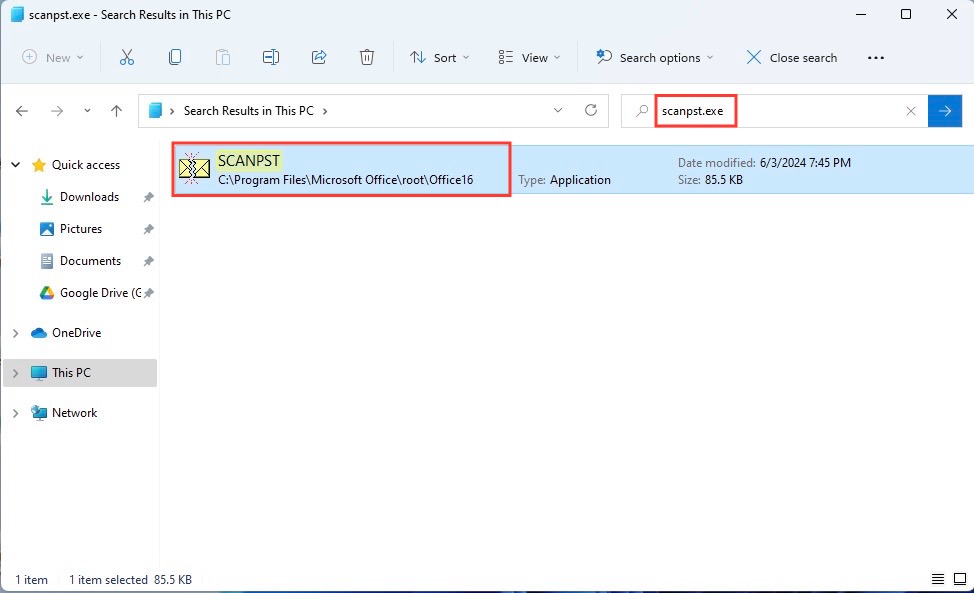Click the OneDrive cloud icon

tap(39, 333)
